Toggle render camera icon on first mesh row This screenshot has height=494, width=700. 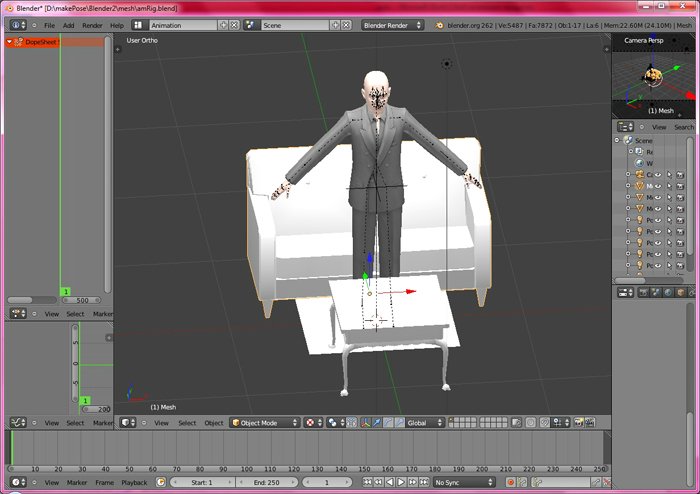point(681,186)
